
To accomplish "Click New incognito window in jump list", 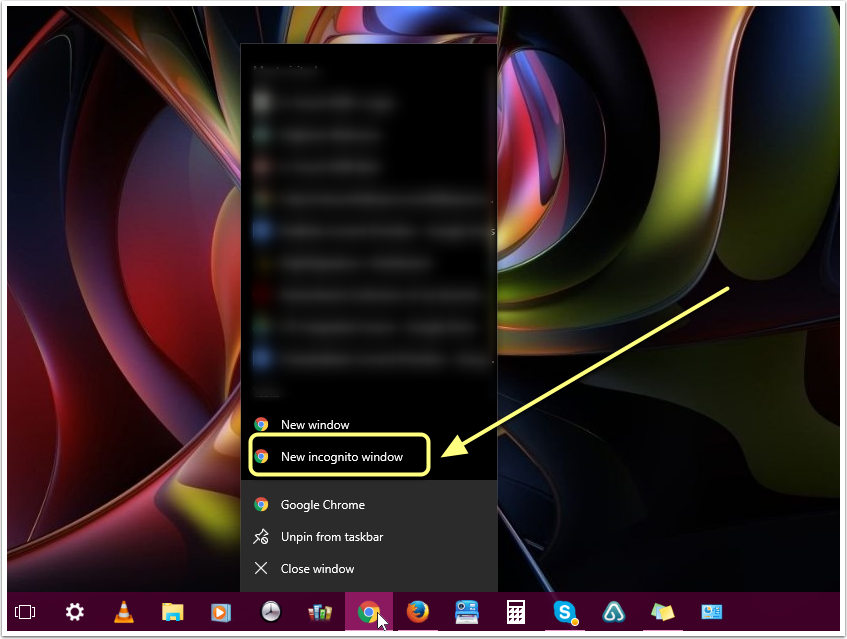I will 340,457.
